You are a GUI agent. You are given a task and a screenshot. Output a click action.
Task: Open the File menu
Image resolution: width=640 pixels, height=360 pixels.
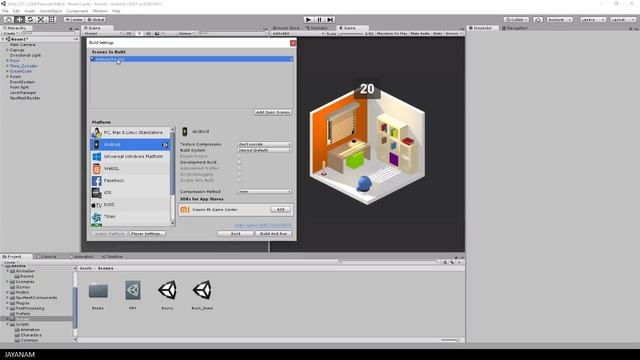5,11
